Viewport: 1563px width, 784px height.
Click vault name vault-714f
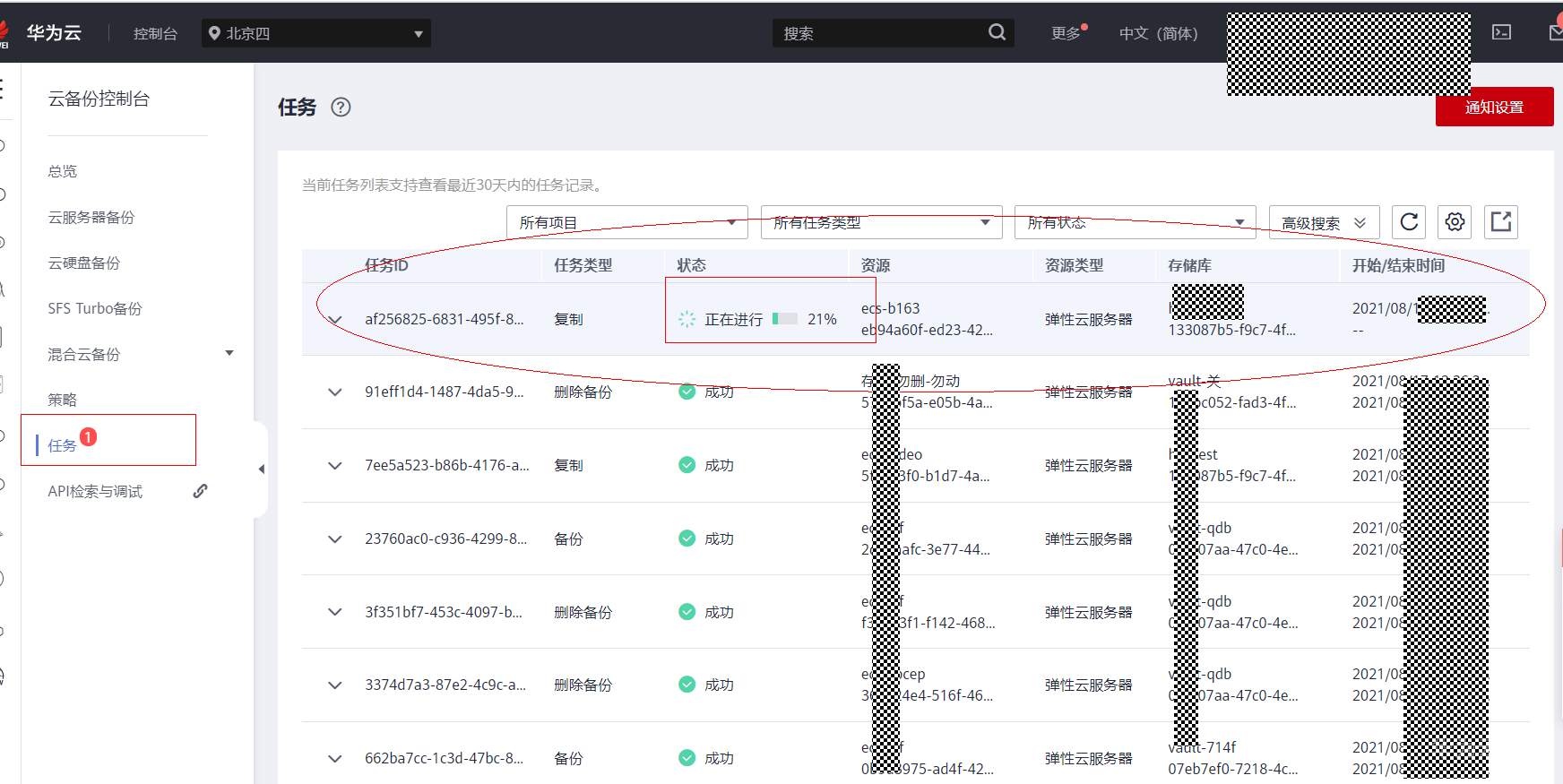point(1202,747)
